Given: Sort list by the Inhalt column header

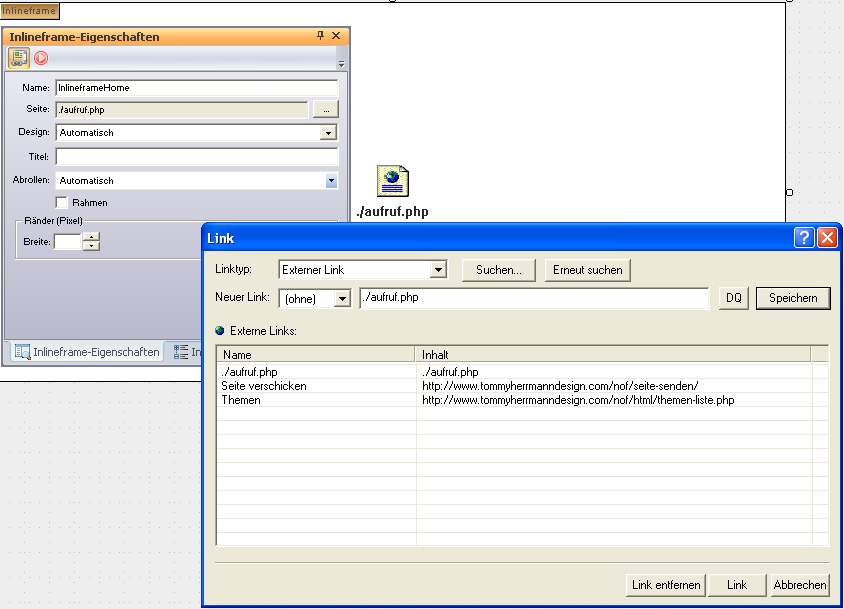Looking at the screenshot, I should pyautogui.click(x=611, y=354).
